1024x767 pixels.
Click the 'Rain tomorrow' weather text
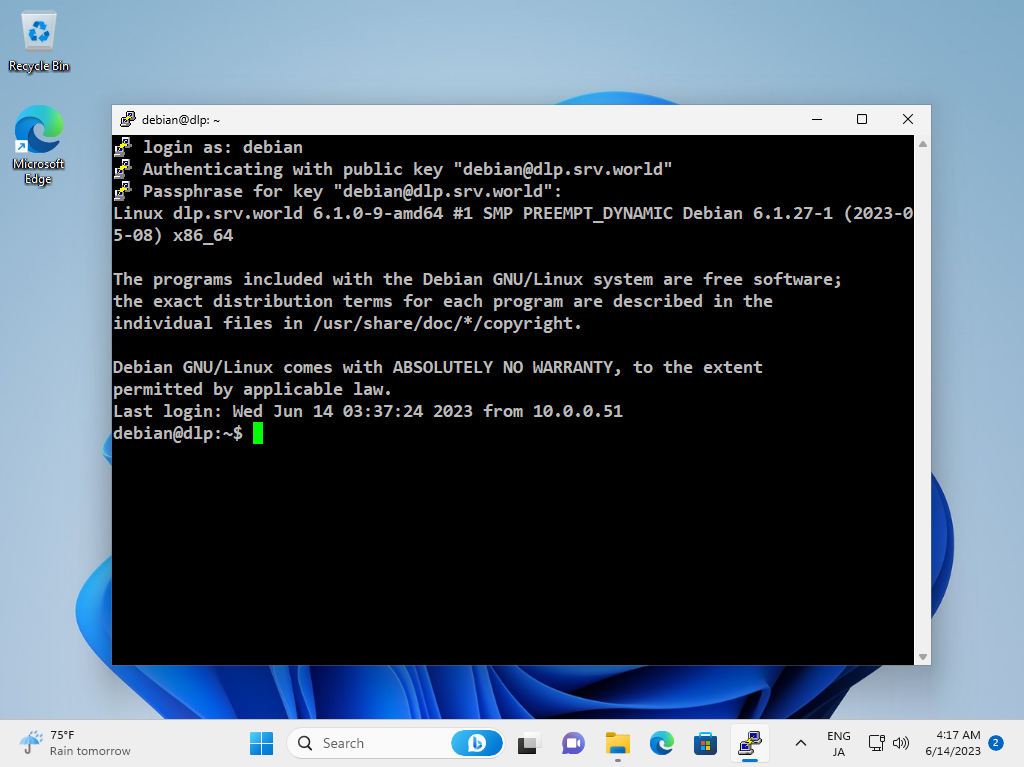pyautogui.click(x=90, y=751)
